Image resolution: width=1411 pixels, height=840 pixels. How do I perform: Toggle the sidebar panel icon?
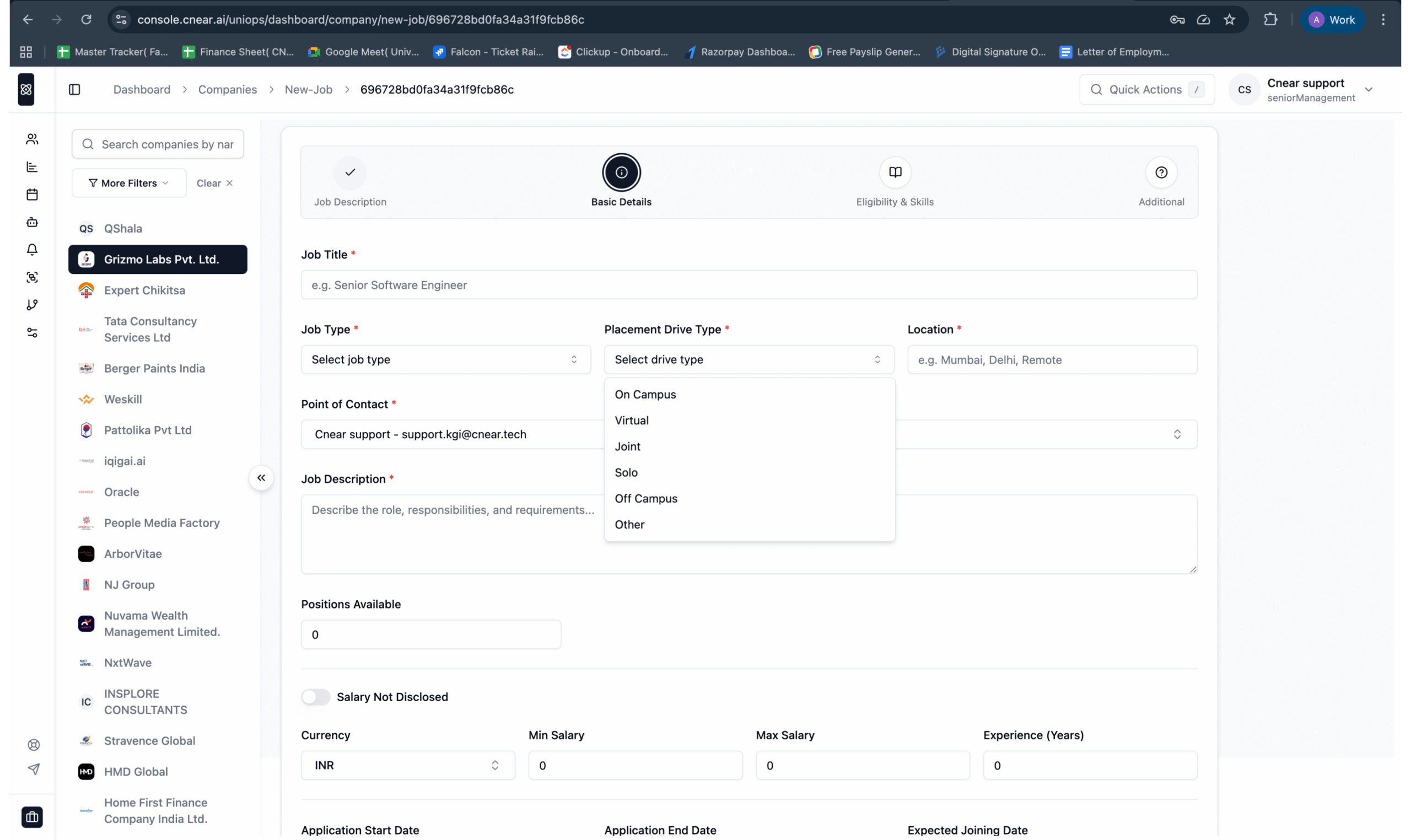point(75,89)
